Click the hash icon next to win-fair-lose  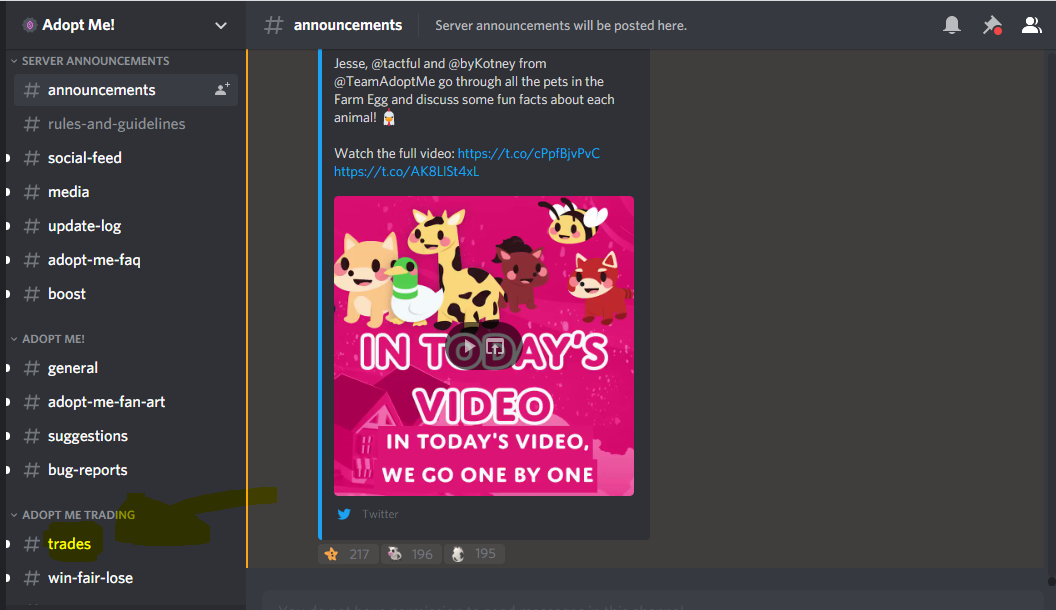32,578
